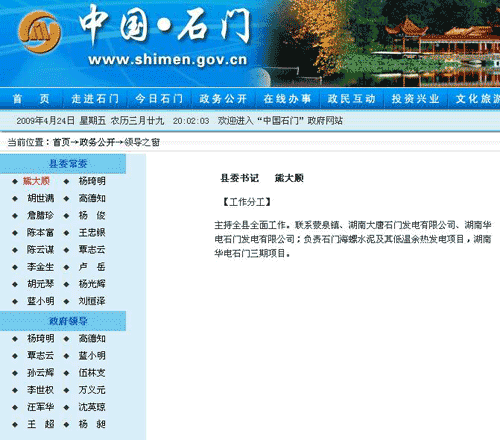Open leader profile 李金生

40,267
